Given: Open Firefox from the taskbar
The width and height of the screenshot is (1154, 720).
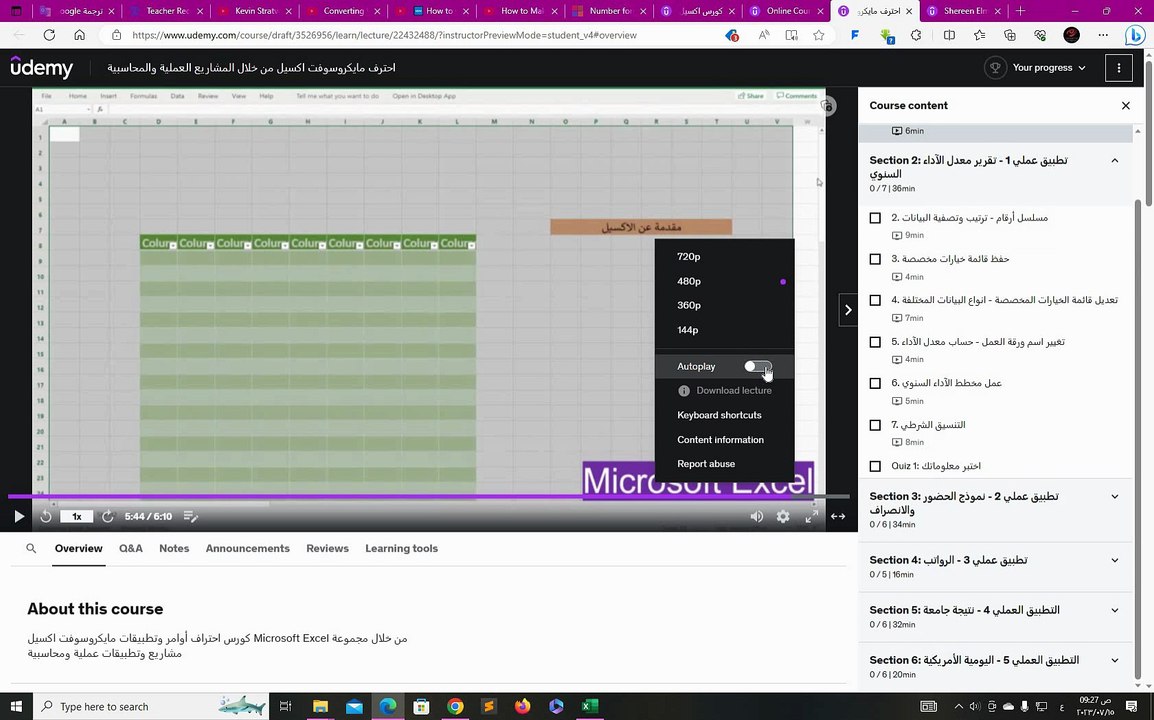Looking at the screenshot, I should pyautogui.click(x=523, y=707).
